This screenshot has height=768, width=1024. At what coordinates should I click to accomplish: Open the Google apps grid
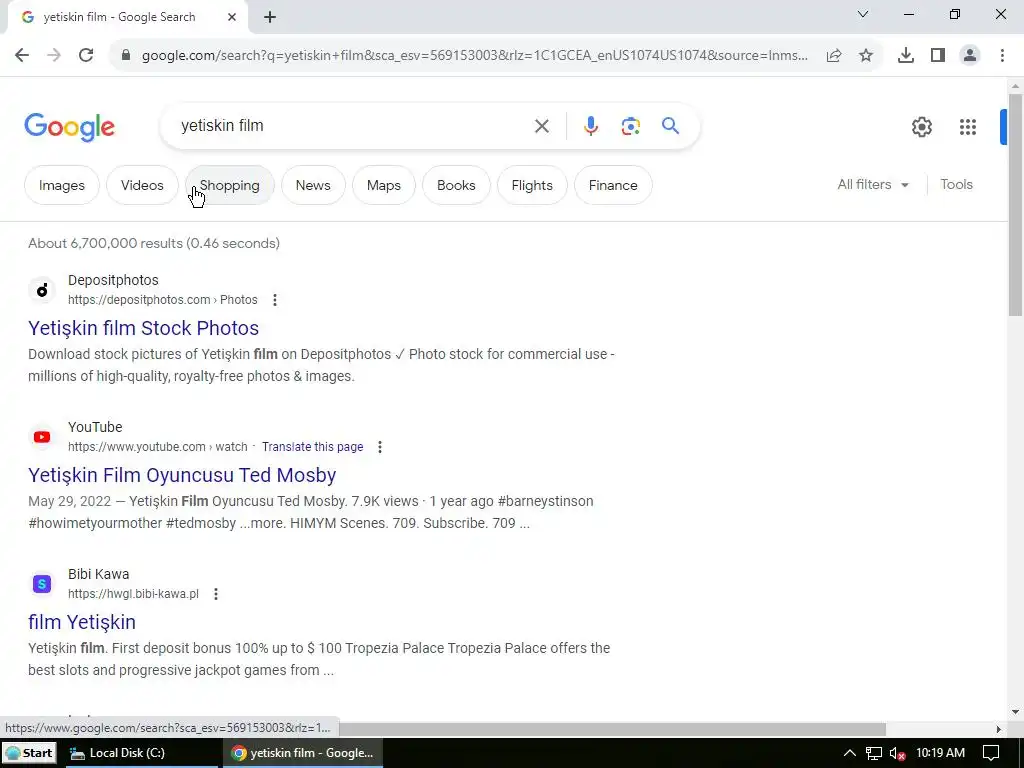pyautogui.click(x=968, y=127)
